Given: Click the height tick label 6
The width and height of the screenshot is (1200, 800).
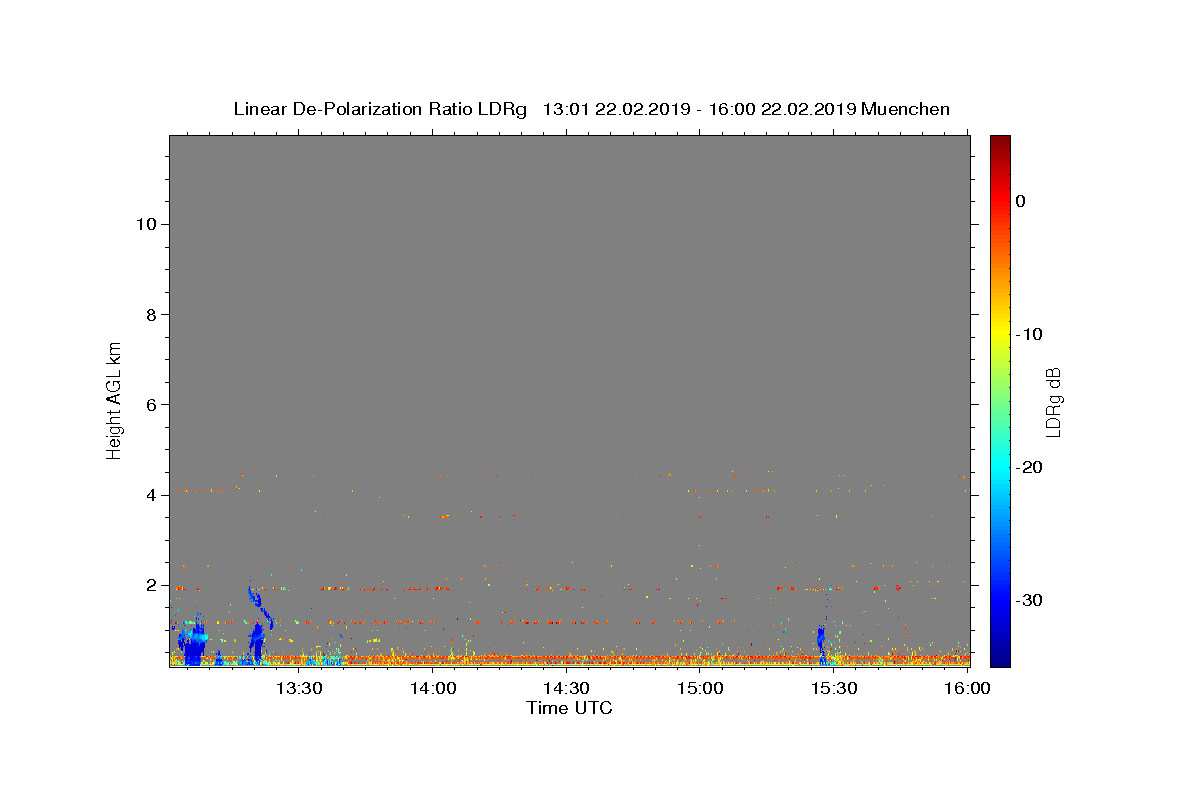Looking at the screenshot, I should 150,405.
